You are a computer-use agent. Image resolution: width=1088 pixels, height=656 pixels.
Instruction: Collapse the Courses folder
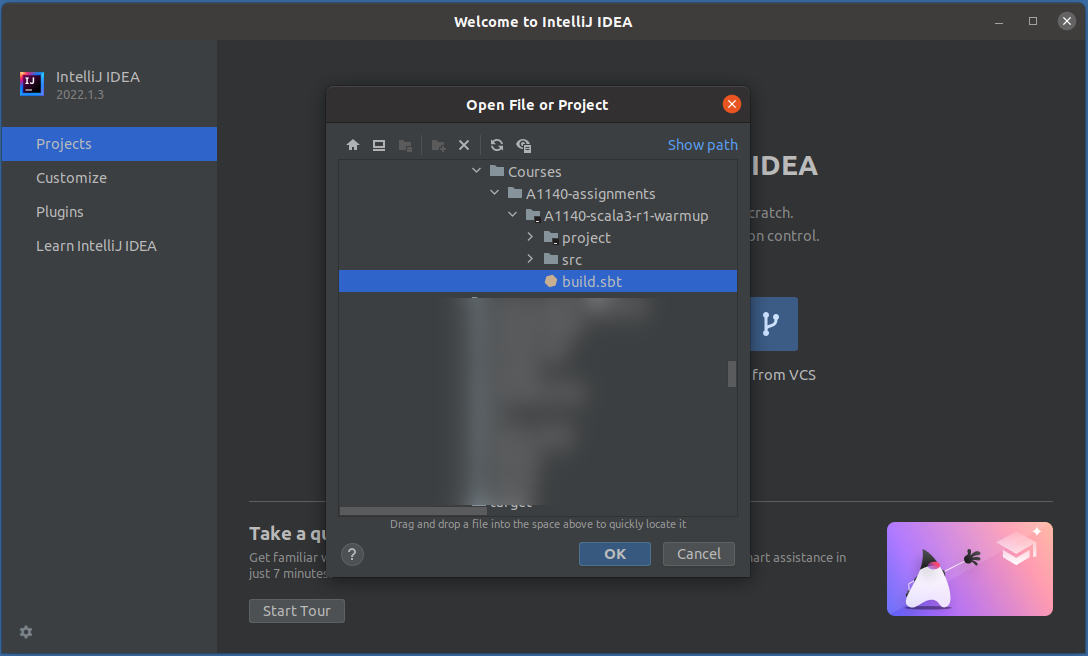[x=477, y=172]
